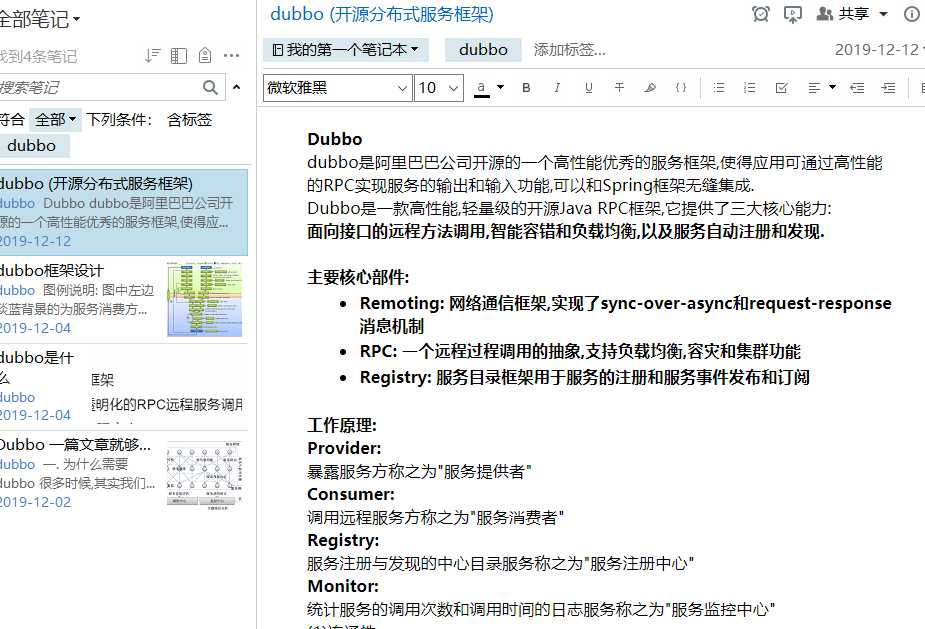The image size is (925, 629).
Task: Click the 主要核心部件 heading
Action: pyautogui.click(x=358, y=277)
